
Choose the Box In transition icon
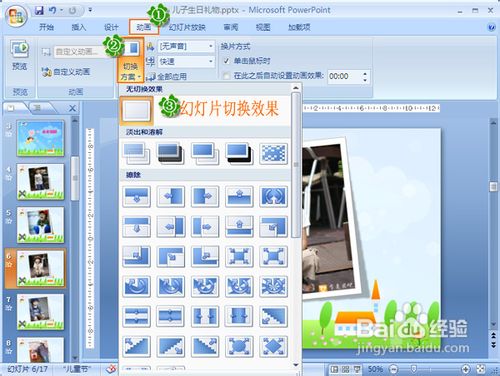pos(239,256)
